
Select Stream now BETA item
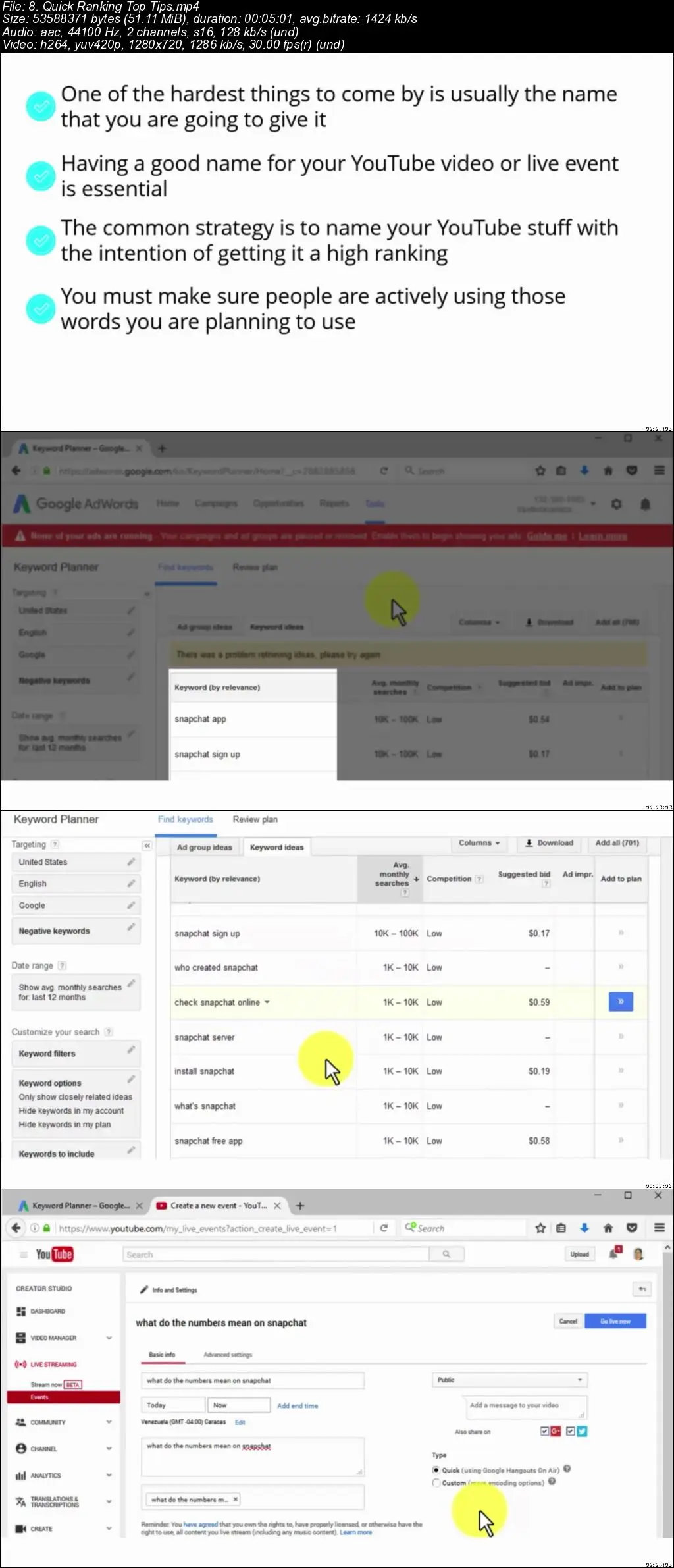click(56, 1384)
